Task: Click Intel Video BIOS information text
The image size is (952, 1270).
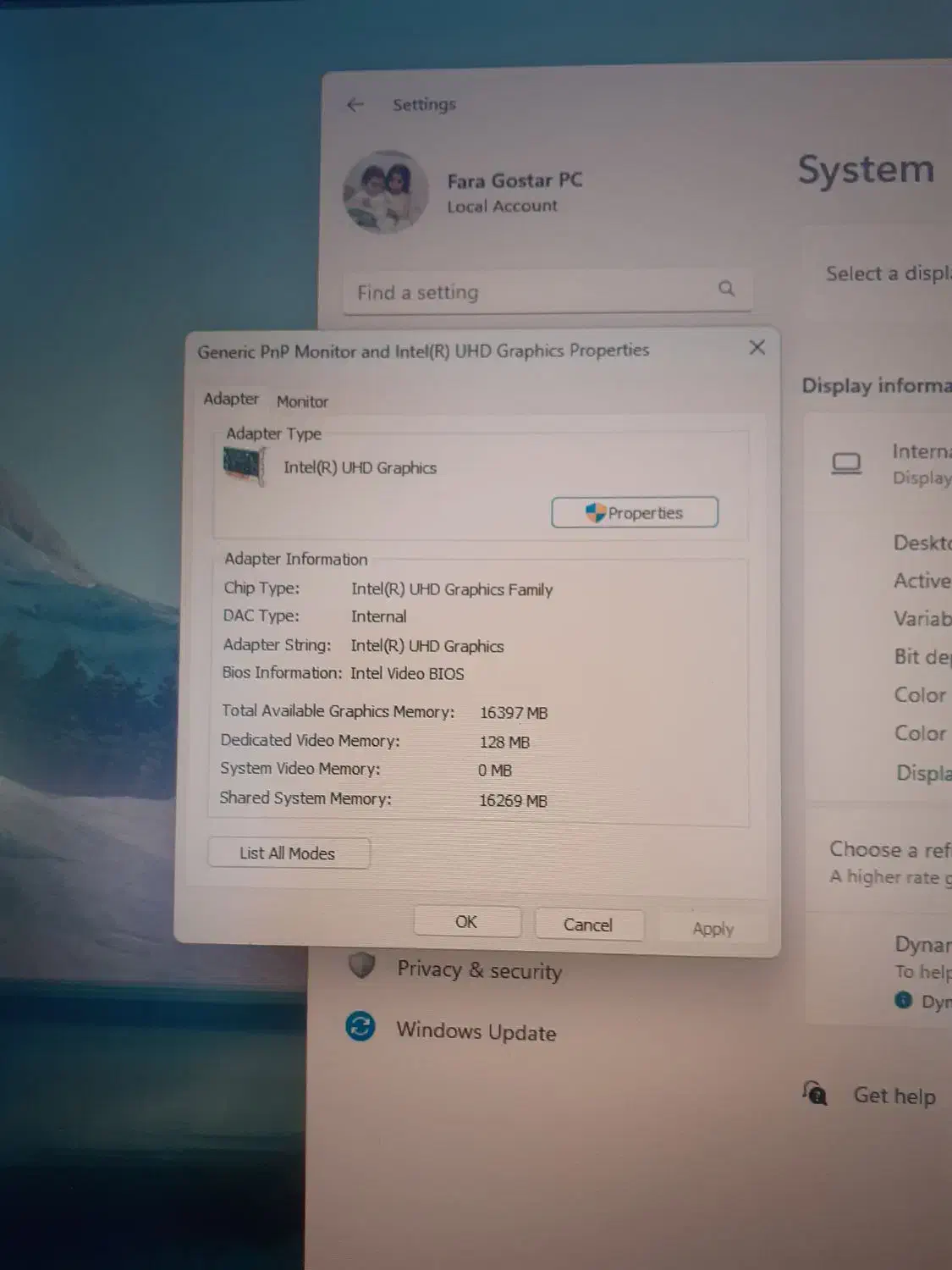Action: [x=407, y=674]
